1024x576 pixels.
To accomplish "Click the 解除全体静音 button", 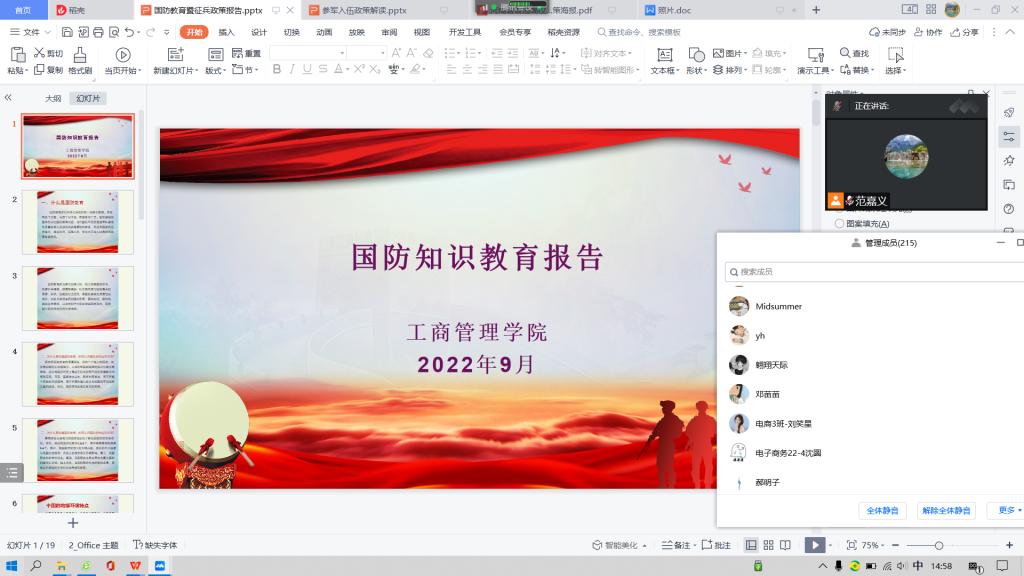I will pyautogui.click(x=946, y=511).
